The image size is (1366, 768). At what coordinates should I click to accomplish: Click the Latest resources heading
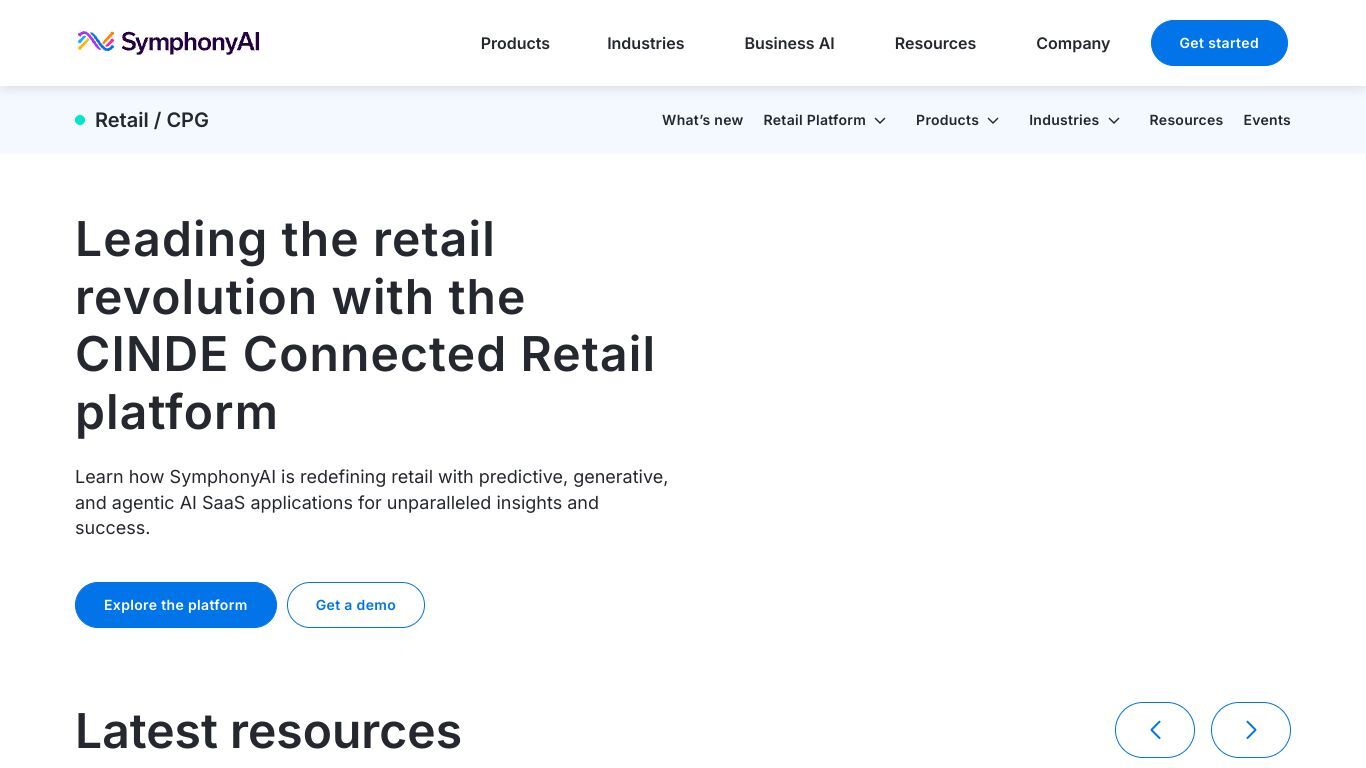pos(268,731)
